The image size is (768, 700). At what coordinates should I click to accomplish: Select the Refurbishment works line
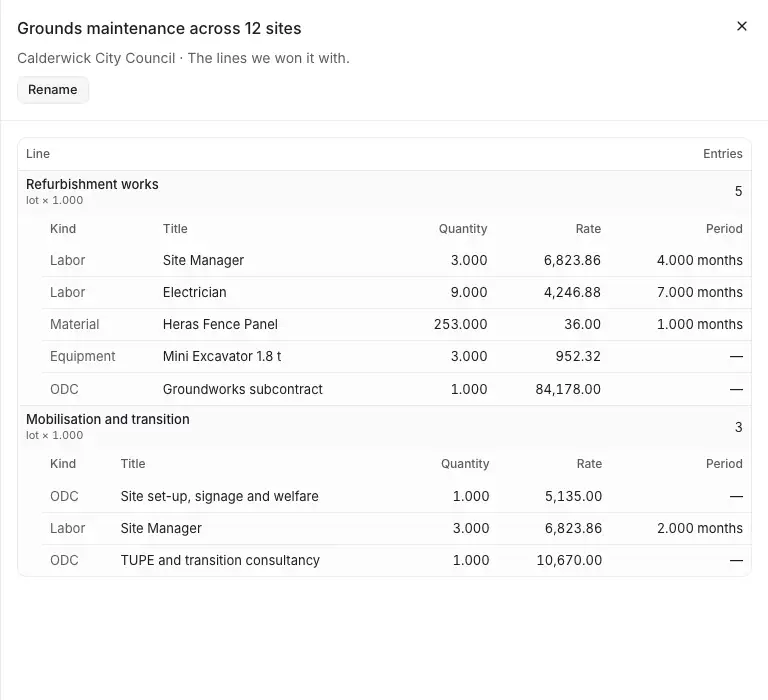point(384,192)
